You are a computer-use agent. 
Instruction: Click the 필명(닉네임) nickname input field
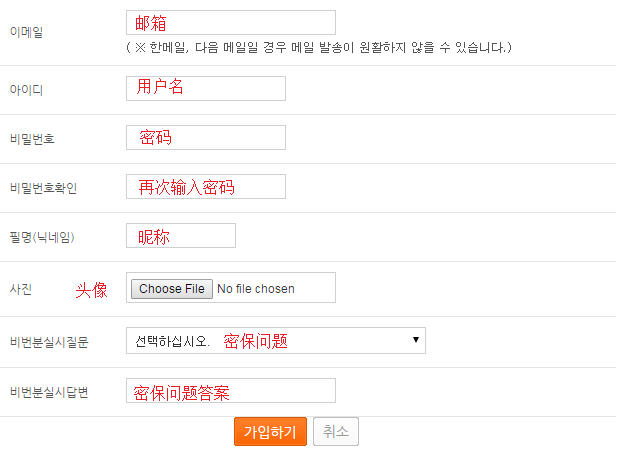(x=180, y=235)
